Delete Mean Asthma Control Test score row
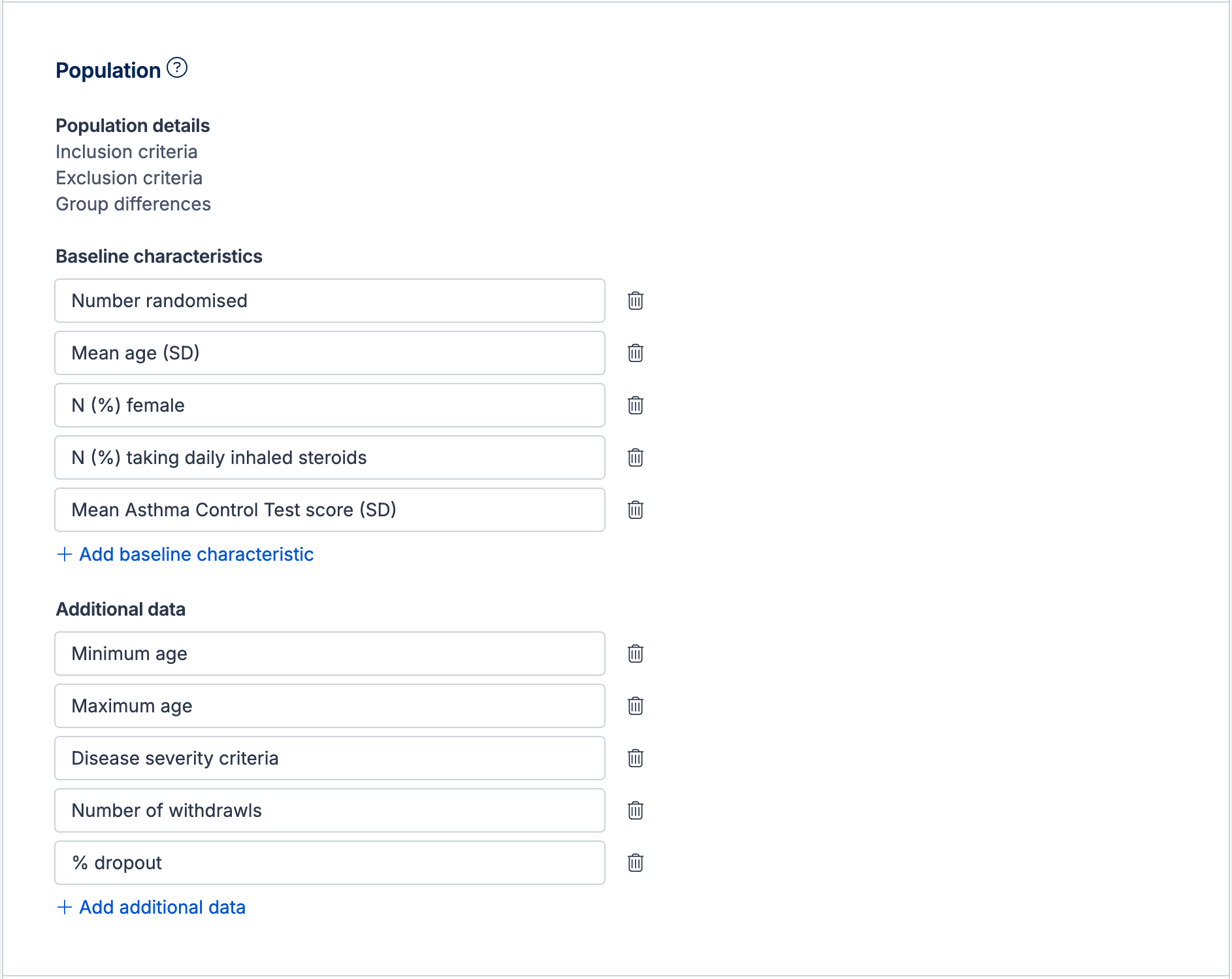This screenshot has height=979, width=1232. click(636, 510)
